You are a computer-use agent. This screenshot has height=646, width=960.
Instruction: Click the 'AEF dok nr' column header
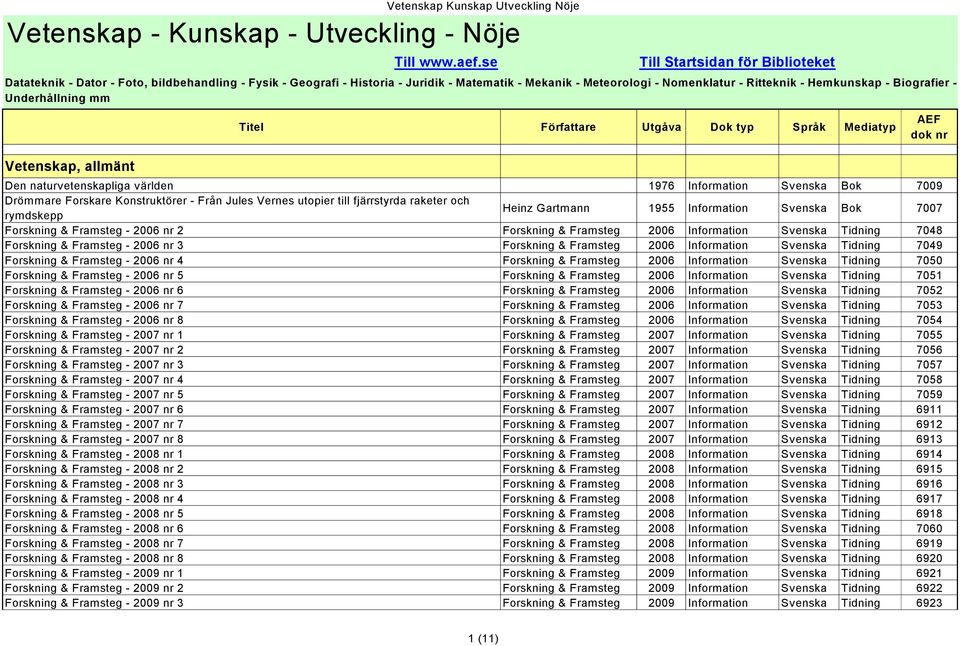tap(929, 127)
